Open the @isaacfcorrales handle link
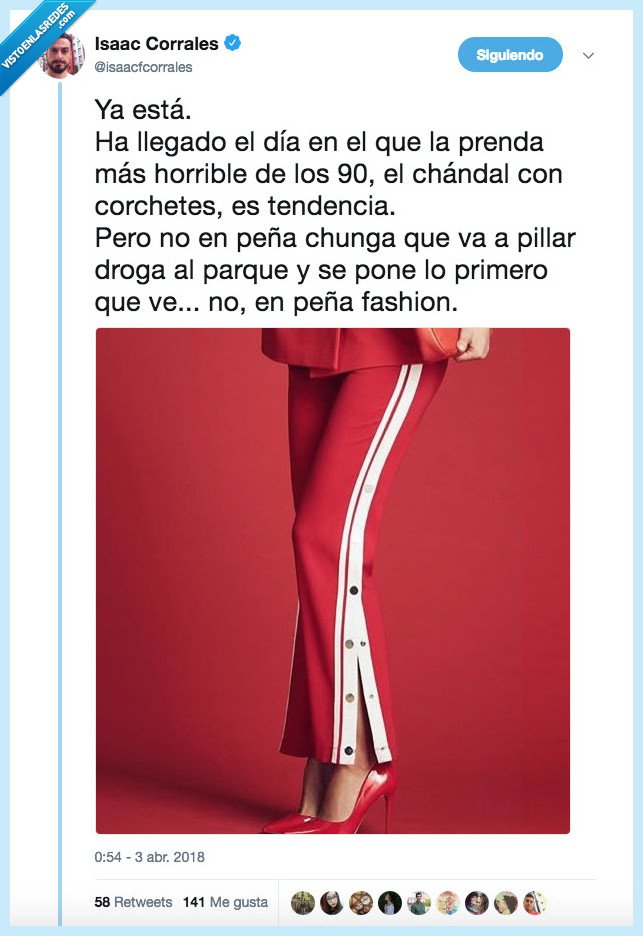The height and width of the screenshot is (936, 643). pos(143,67)
